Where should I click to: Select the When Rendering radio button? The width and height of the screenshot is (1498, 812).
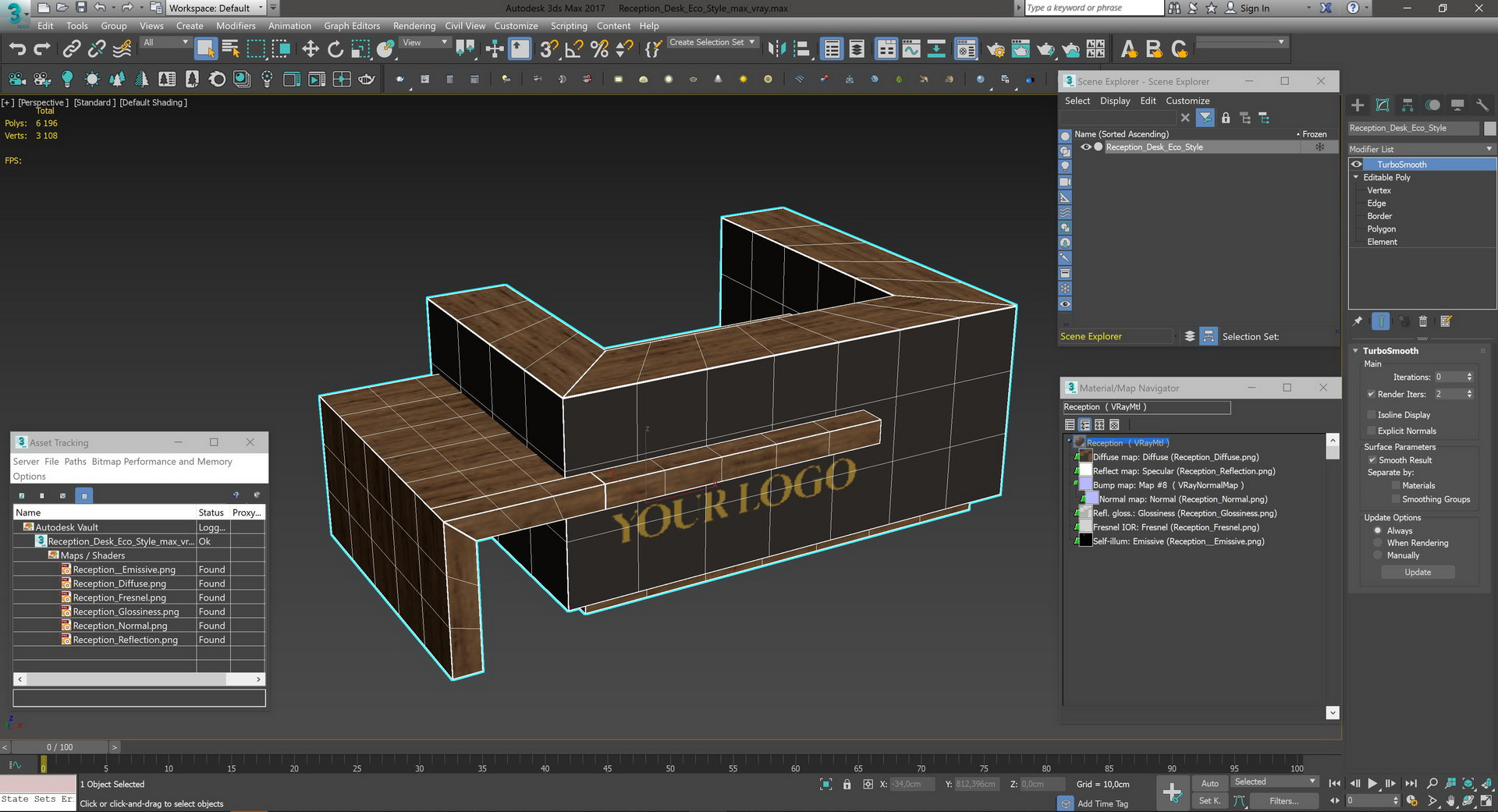pos(1378,543)
